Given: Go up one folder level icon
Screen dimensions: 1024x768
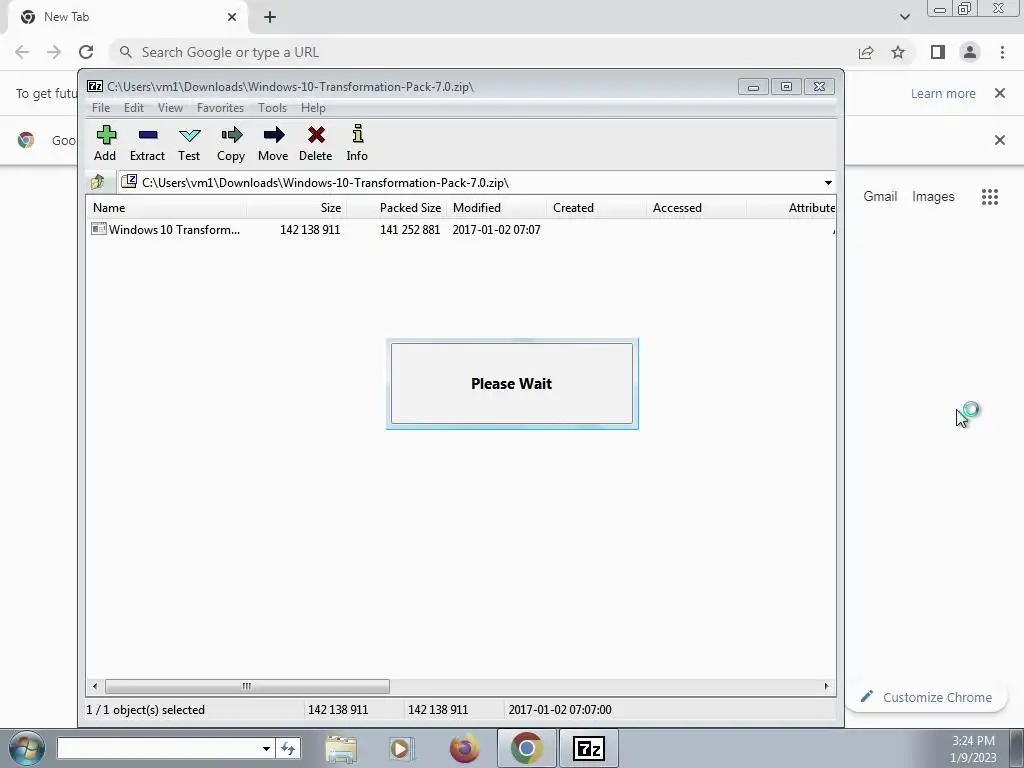Looking at the screenshot, I should click(x=98, y=182).
